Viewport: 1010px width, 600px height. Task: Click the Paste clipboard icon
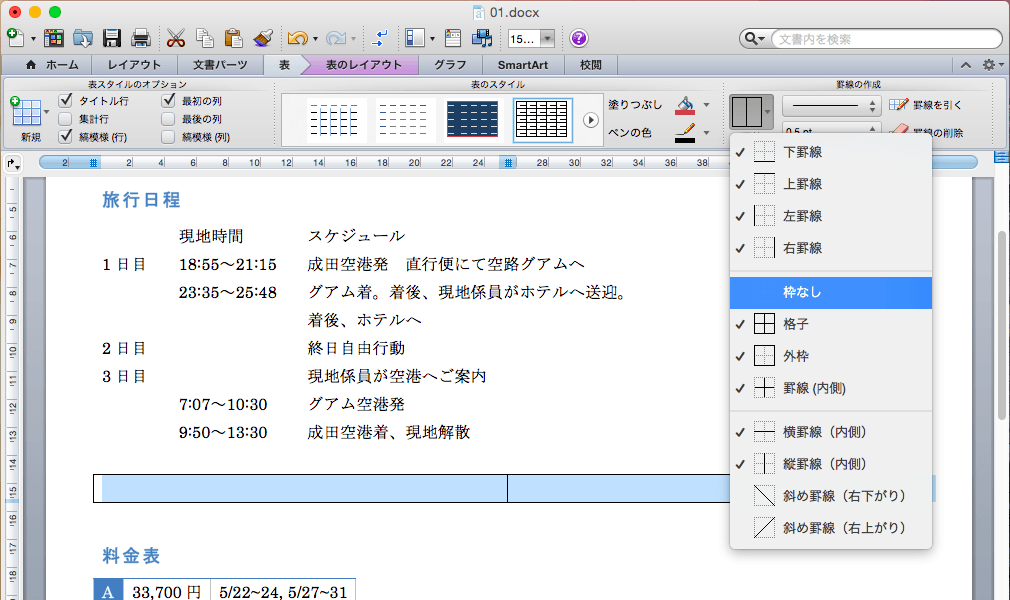pyautogui.click(x=233, y=39)
